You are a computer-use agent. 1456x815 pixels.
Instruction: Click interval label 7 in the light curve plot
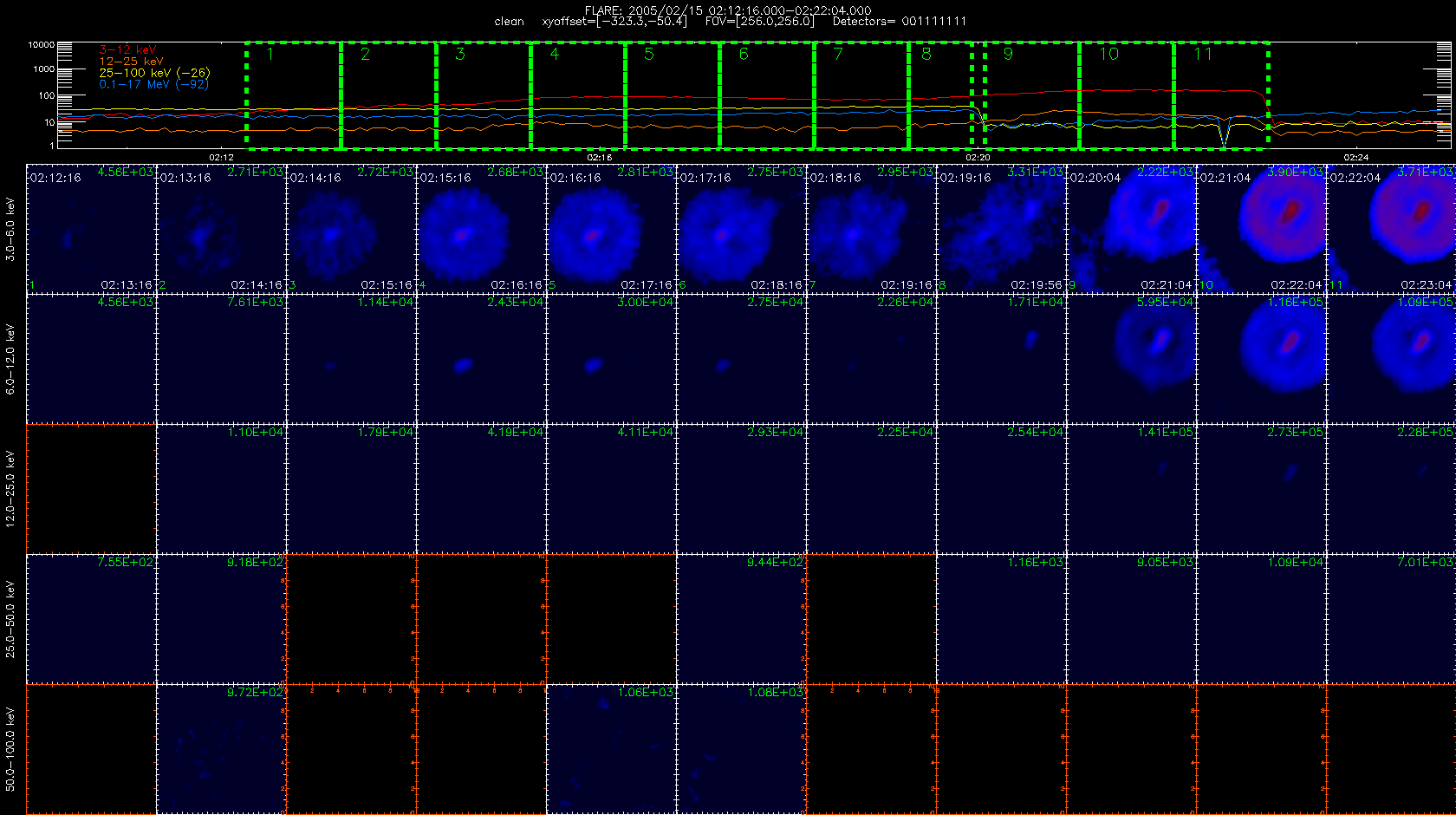pyautogui.click(x=838, y=54)
